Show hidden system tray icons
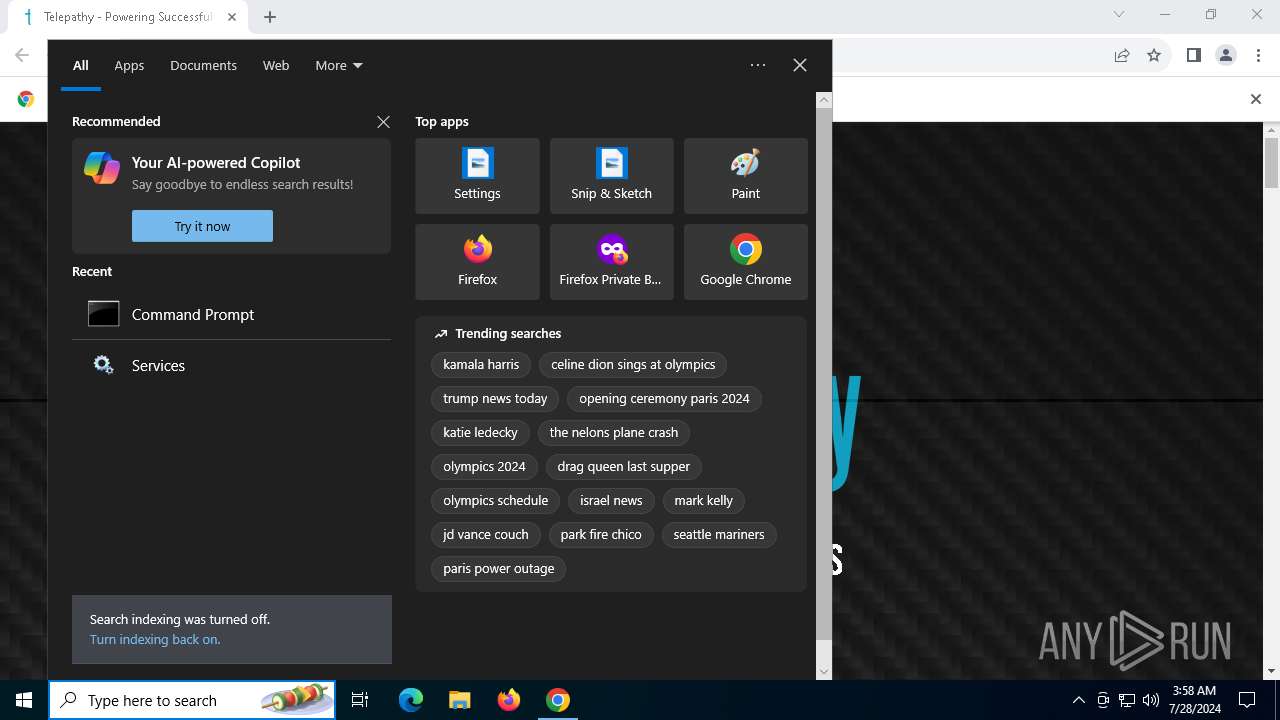This screenshot has height=720, width=1280. (1078, 700)
